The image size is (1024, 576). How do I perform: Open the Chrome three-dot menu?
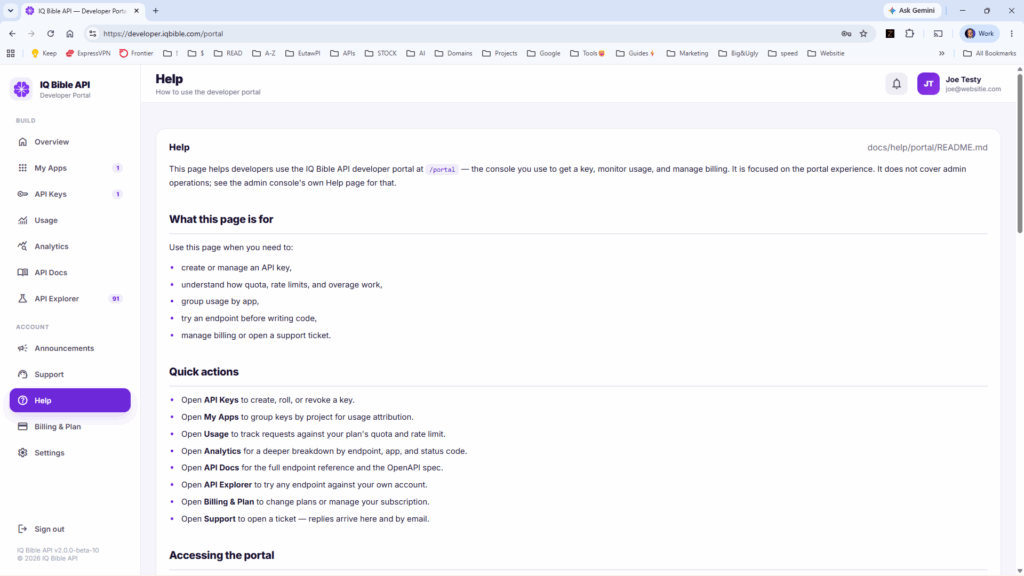click(x=1012, y=33)
